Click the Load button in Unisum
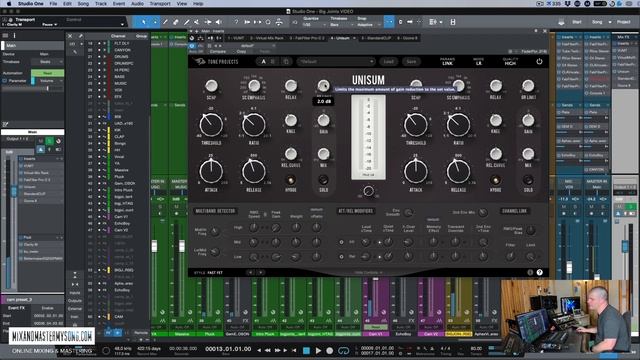Screen dimensions: 640x360 (388, 62)
